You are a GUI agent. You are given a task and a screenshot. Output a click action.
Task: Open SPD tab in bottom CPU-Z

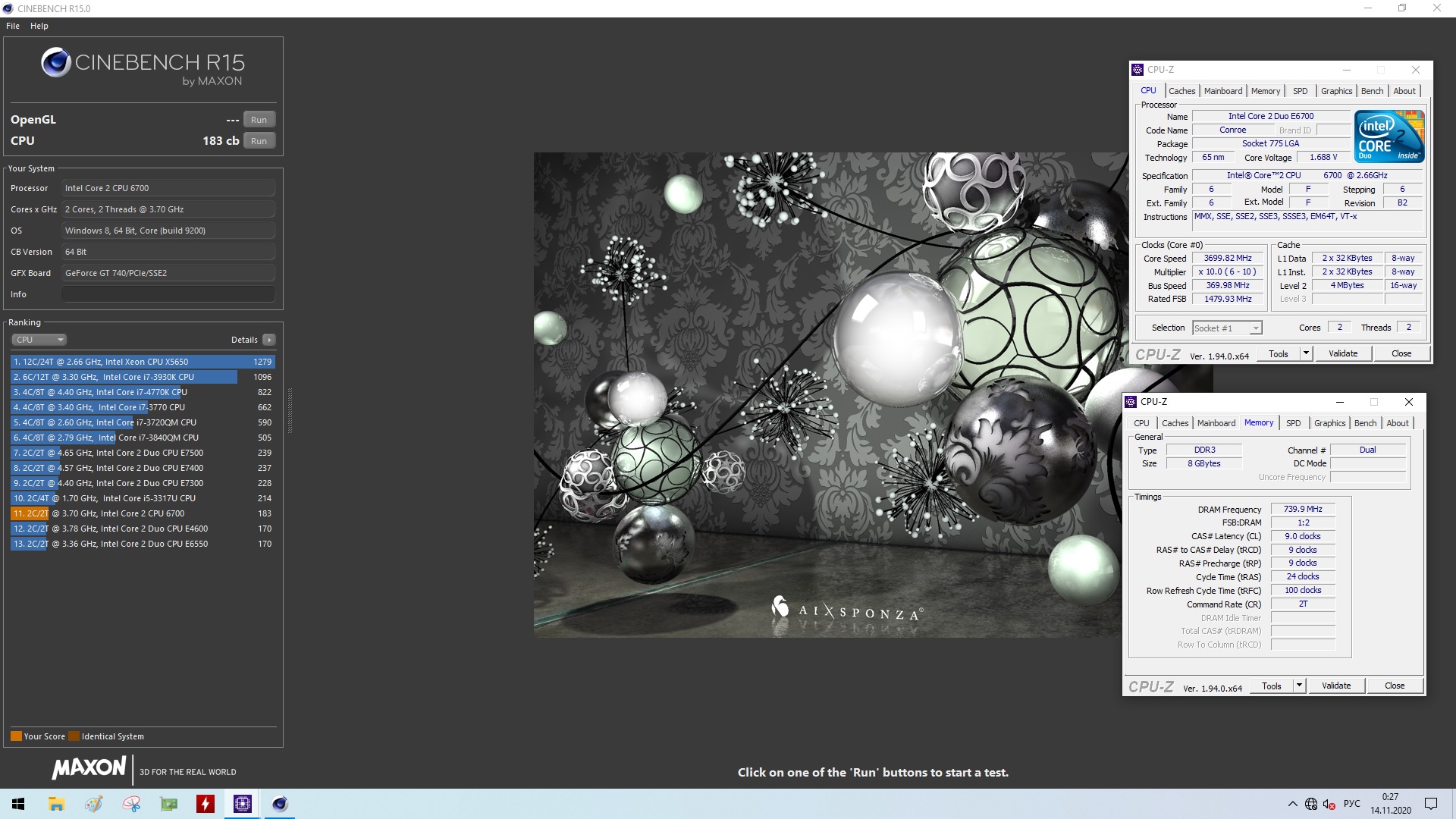pyautogui.click(x=1294, y=423)
